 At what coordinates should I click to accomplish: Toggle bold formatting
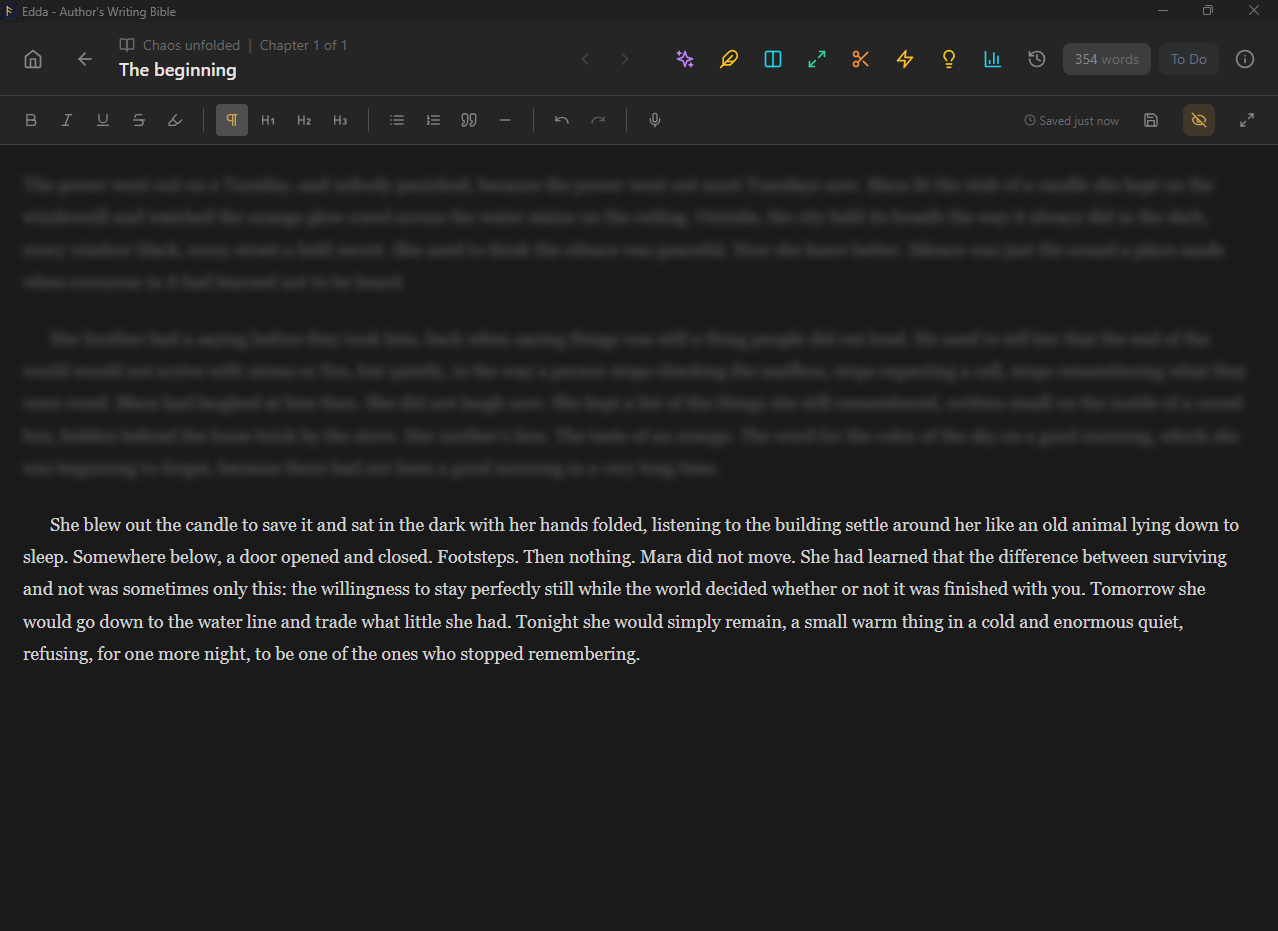point(31,120)
